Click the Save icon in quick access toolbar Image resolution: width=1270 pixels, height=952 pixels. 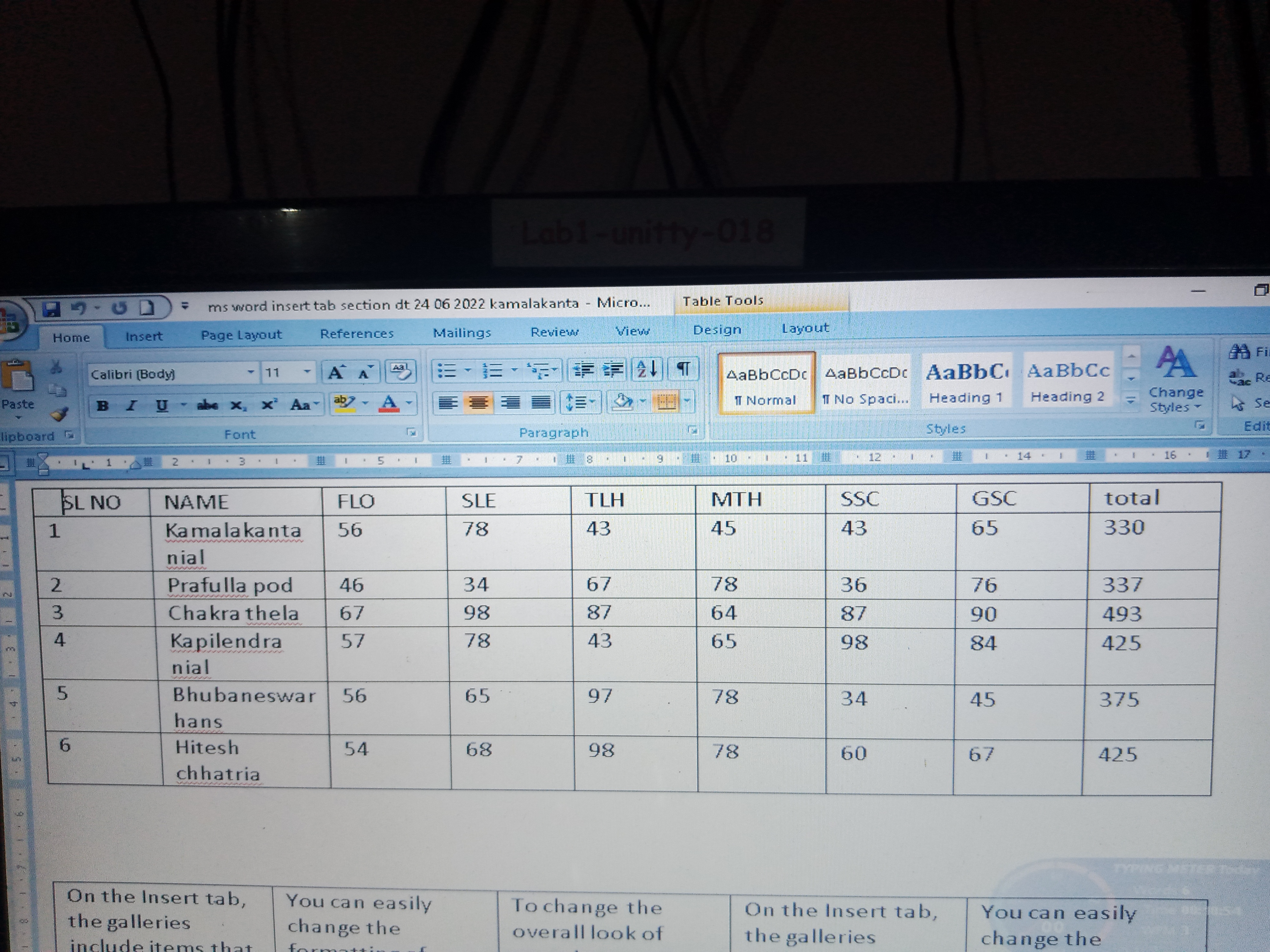pos(52,309)
